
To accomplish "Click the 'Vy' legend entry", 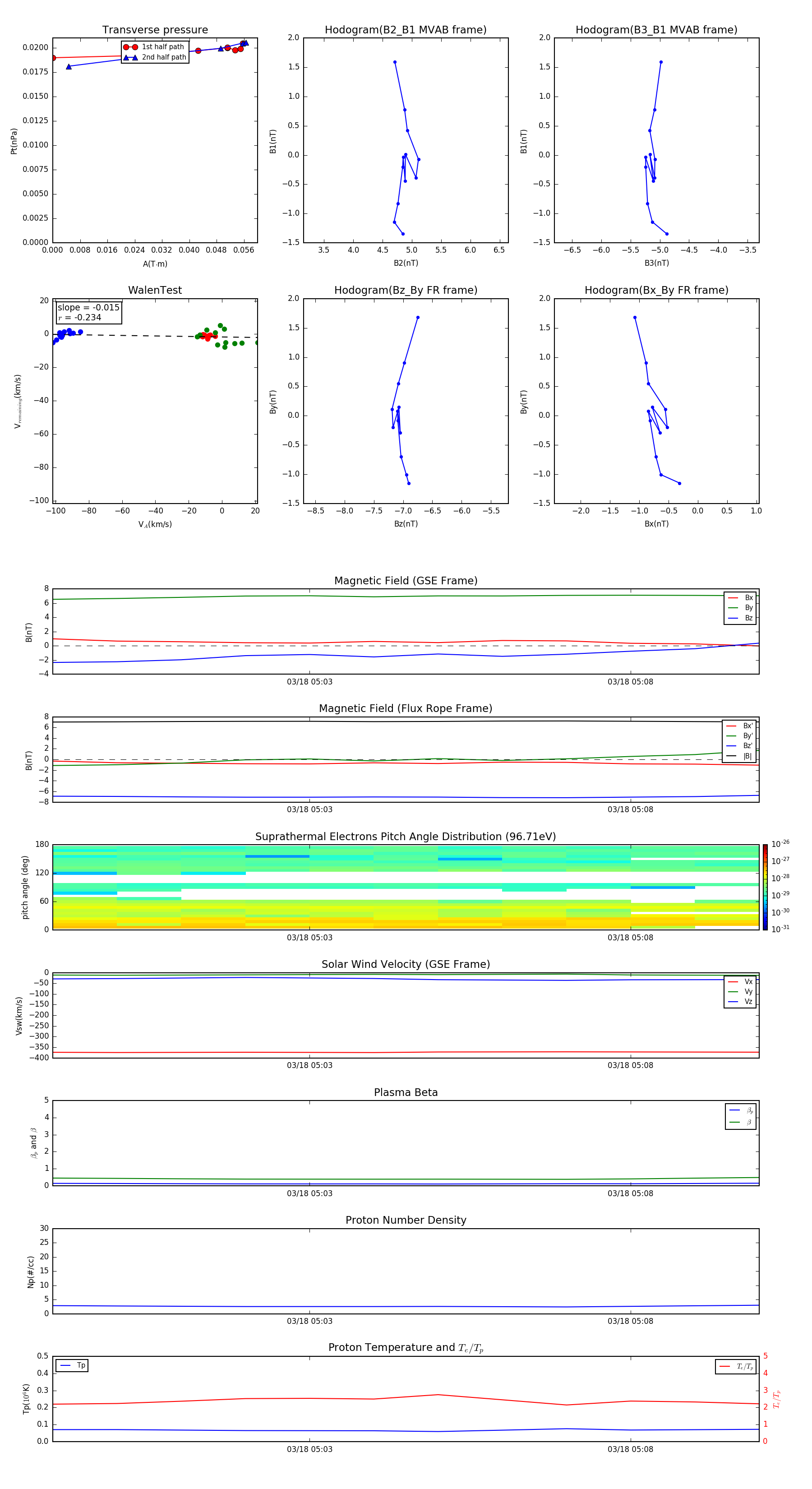I will [740, 991].
